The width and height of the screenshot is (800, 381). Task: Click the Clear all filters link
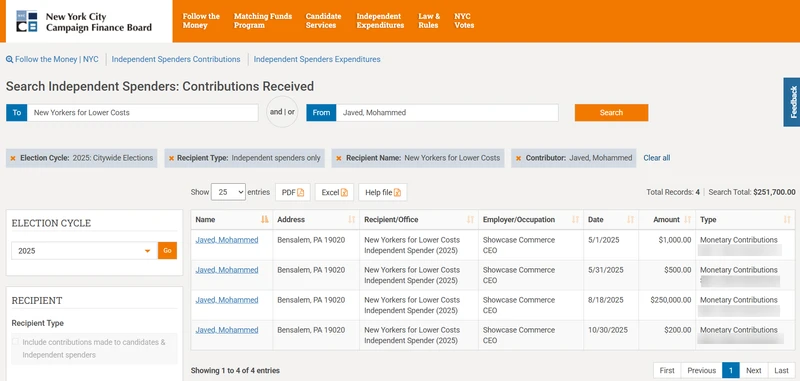[657, 158]
